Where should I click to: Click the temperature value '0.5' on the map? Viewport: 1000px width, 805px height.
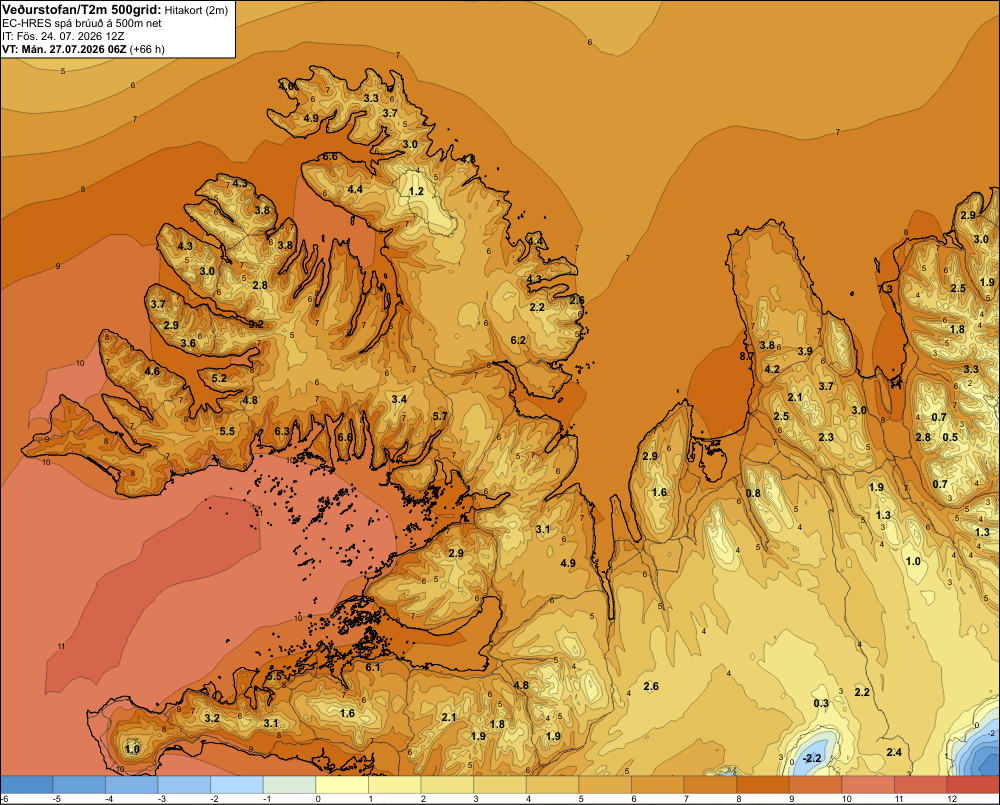pyautogui.click(x=950, y=437)
